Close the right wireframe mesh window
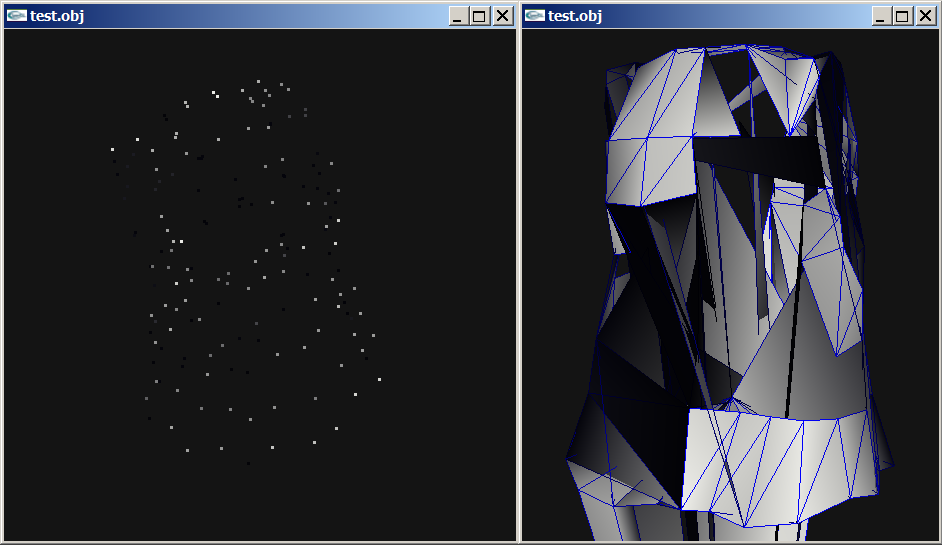942x545 pixels. tap(925, 16)
